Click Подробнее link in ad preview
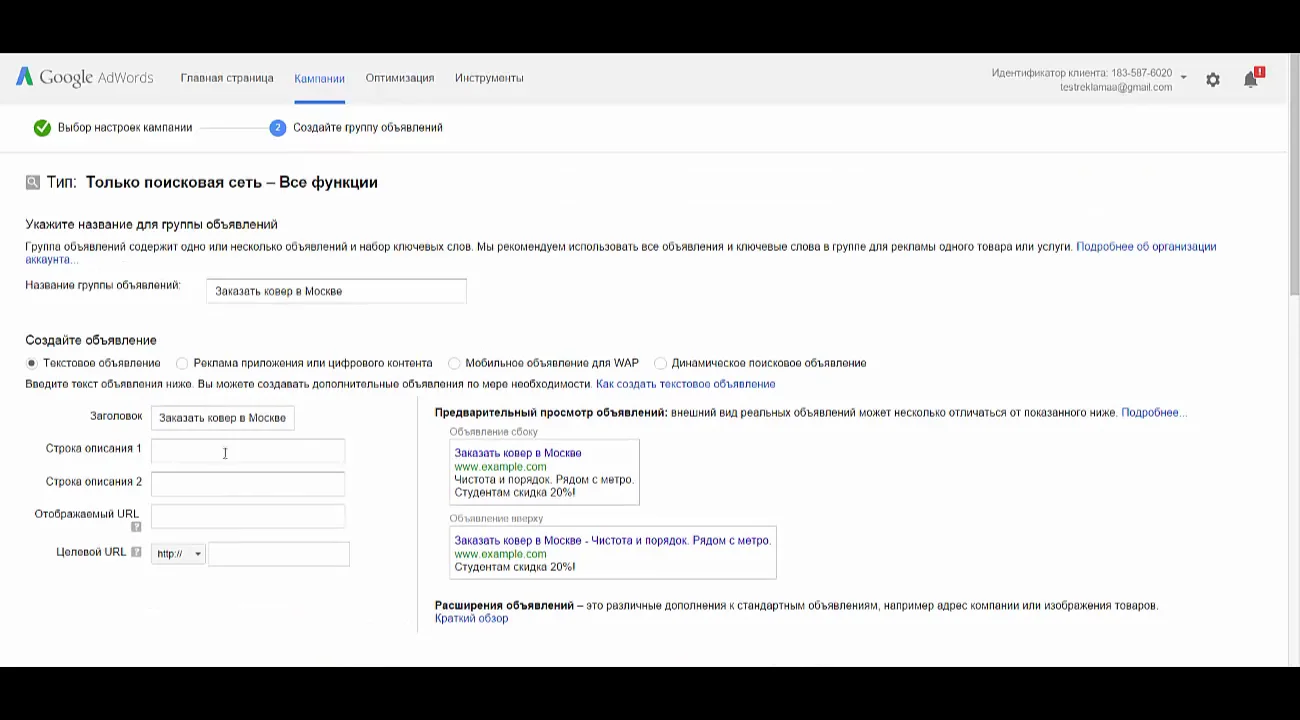 pyautogui.click(x=1154, y=413)
